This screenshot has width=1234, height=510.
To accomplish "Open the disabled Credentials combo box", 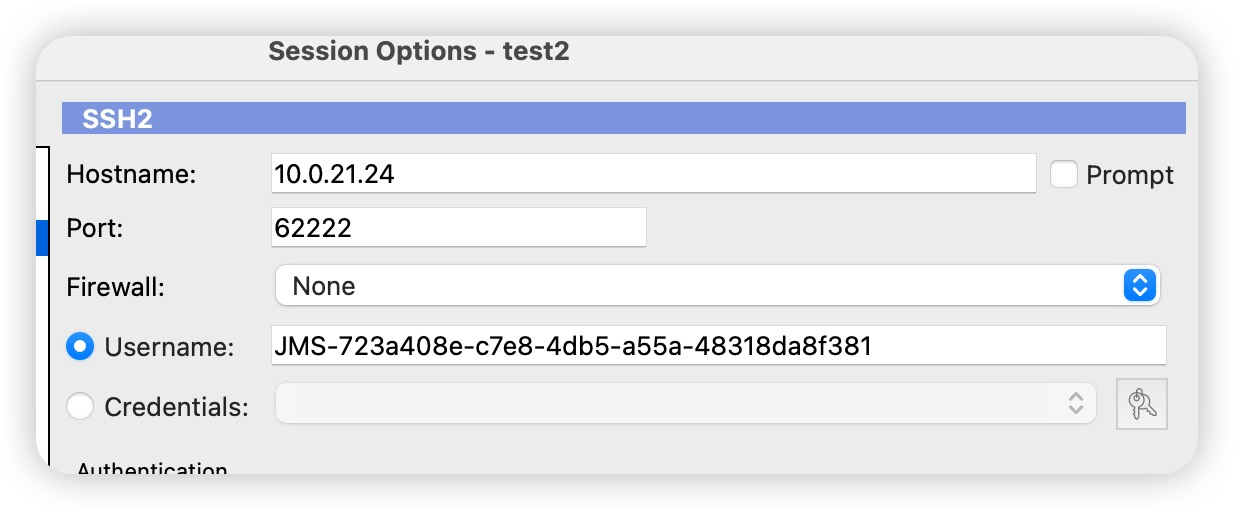I will (x=686, y=404).
